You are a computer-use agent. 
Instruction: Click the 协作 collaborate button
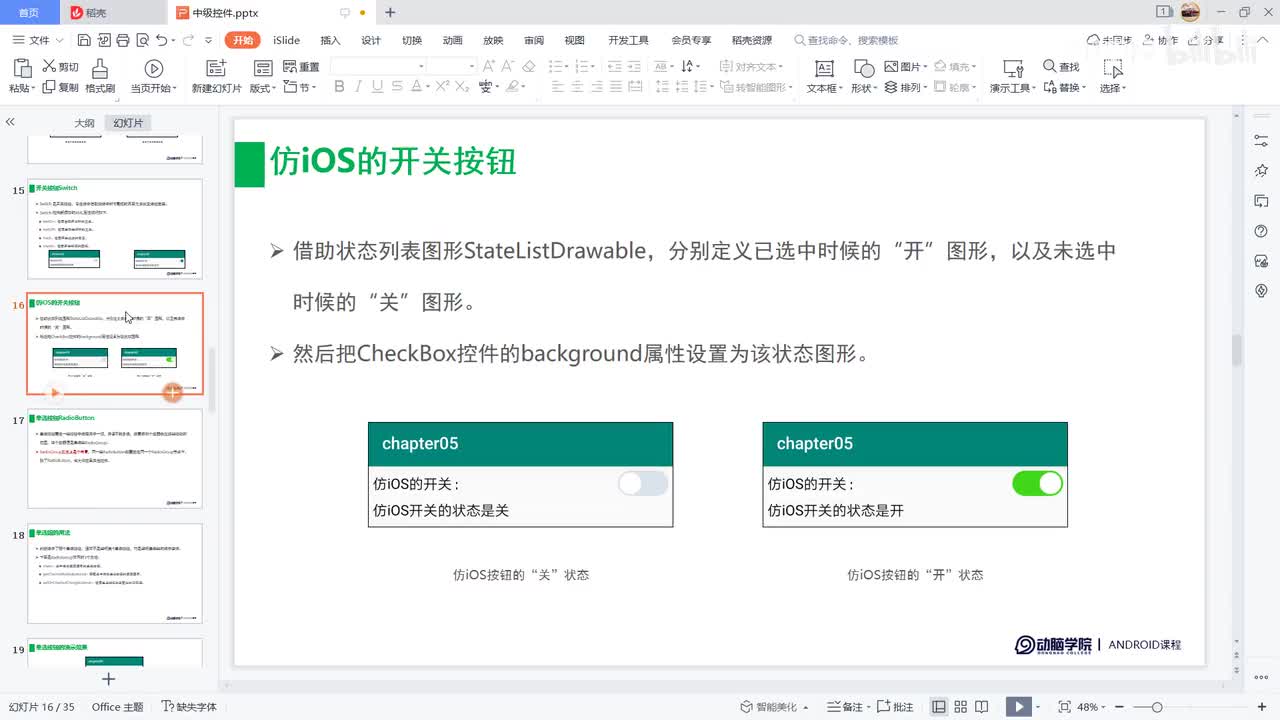[x=1158, y=40]
